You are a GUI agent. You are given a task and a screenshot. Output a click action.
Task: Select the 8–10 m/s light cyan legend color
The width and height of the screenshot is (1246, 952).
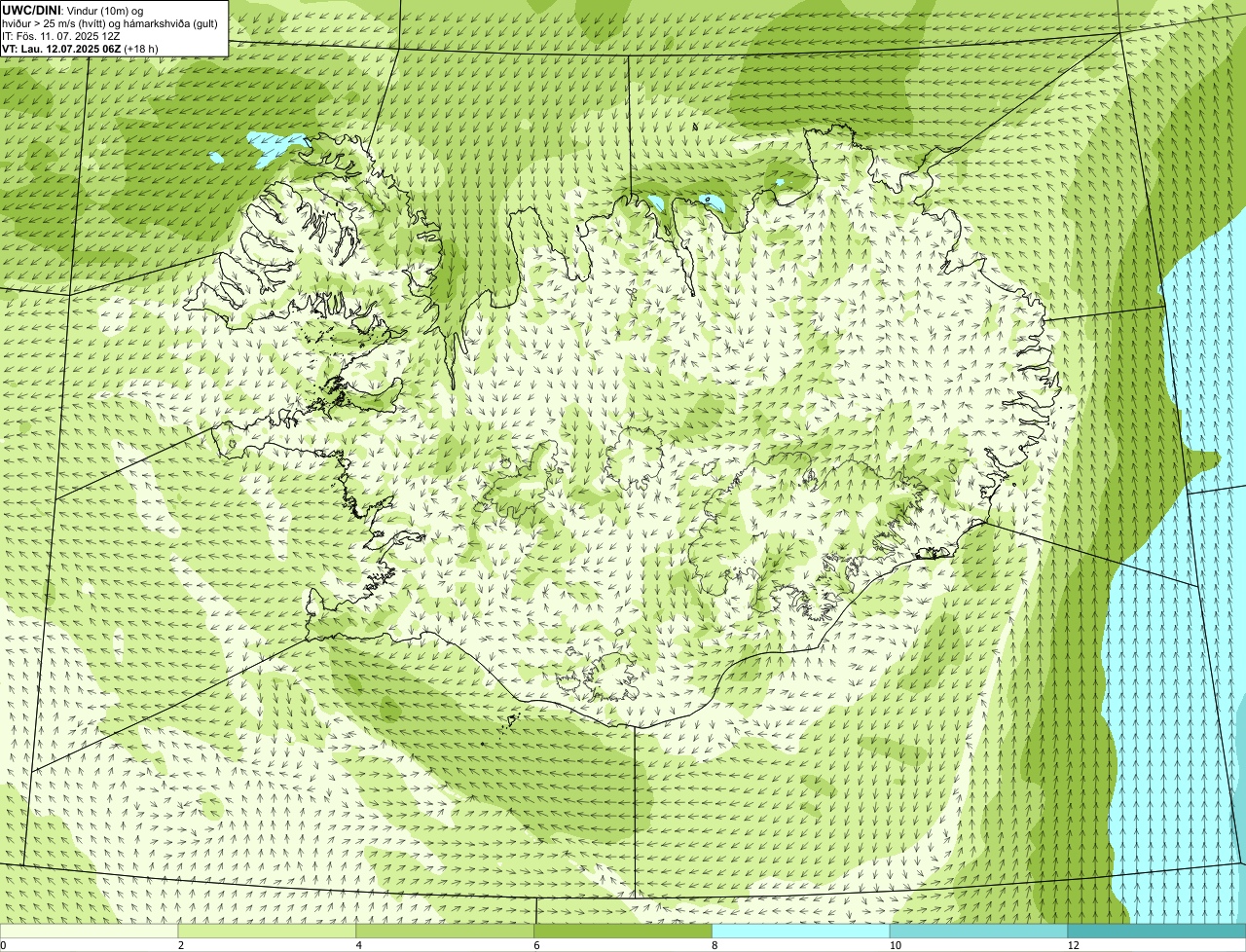pos(801,931)
